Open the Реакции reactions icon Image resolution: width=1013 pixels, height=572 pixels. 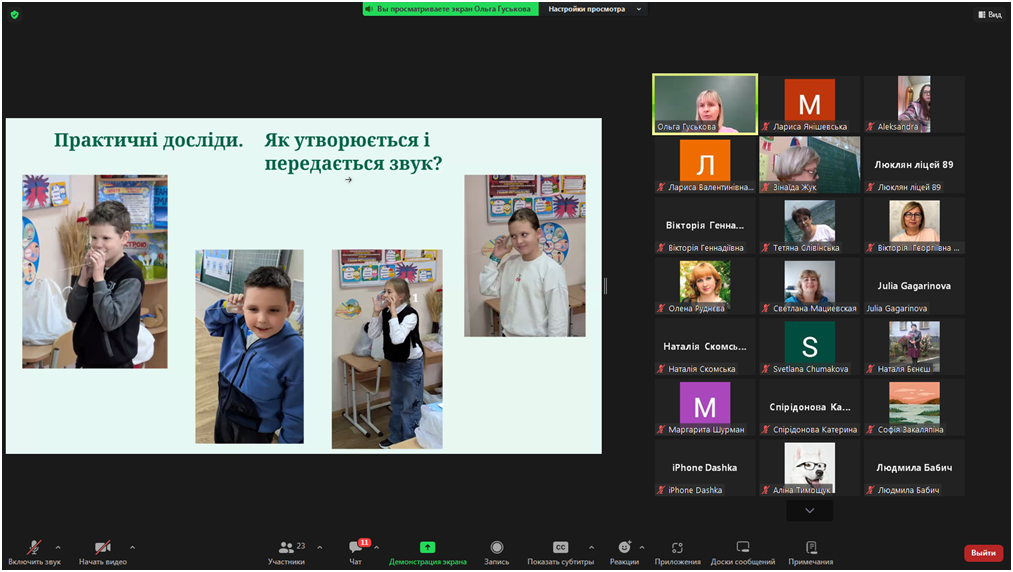[624, 548]
